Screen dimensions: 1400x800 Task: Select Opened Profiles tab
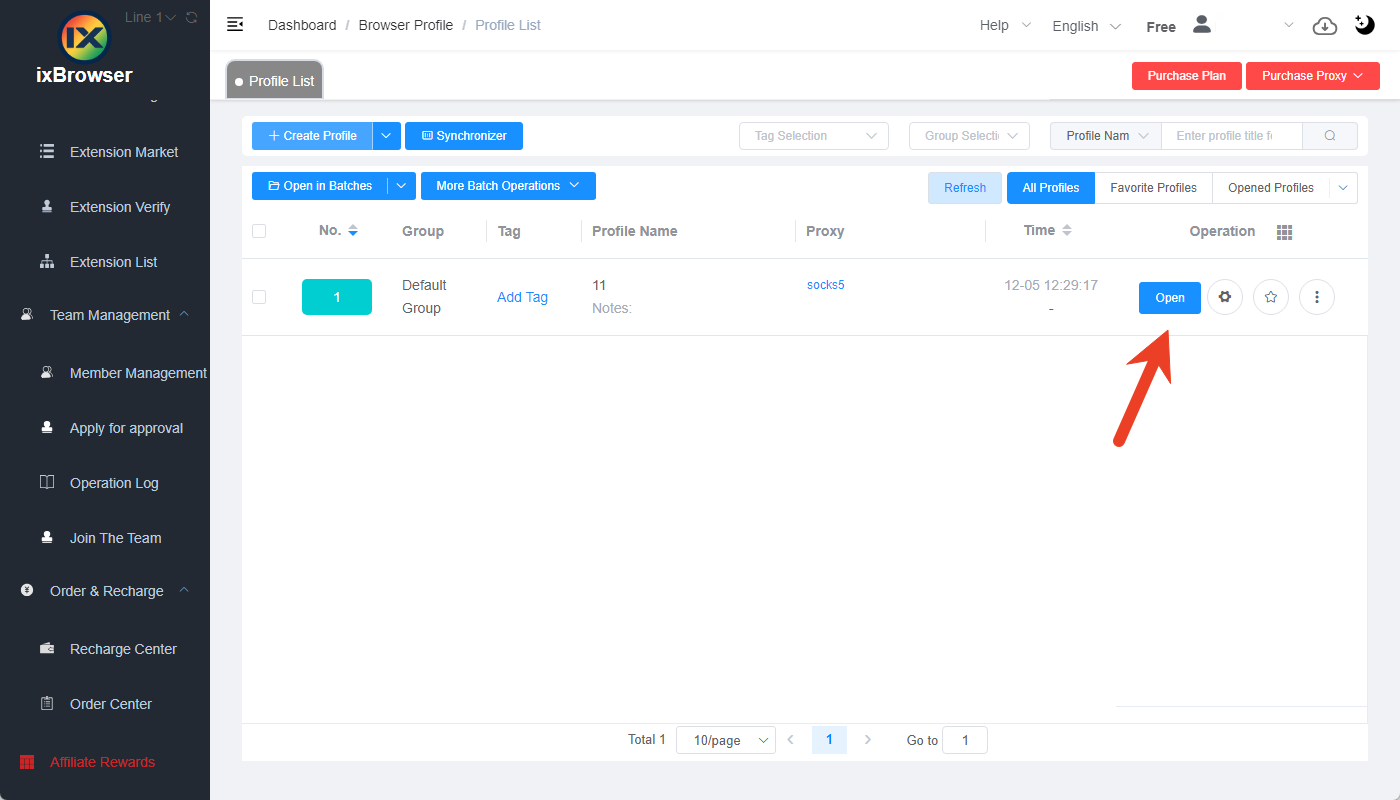click(x=1270, y=188)
